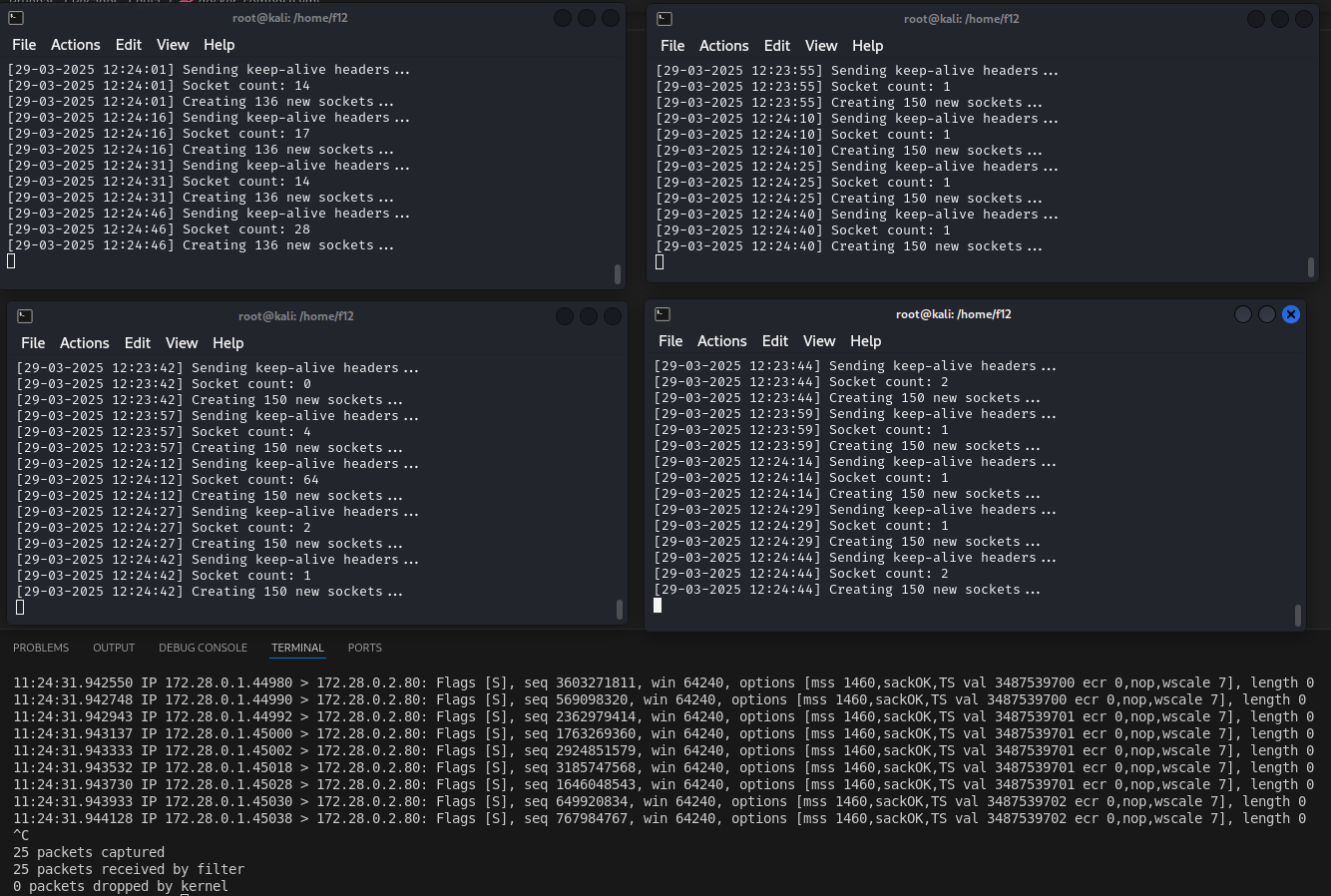Click scrollbar of top-right terminal
The height and width of the screenshot is (896, 1331).
pyautogui.click(x=1311, y=267)
